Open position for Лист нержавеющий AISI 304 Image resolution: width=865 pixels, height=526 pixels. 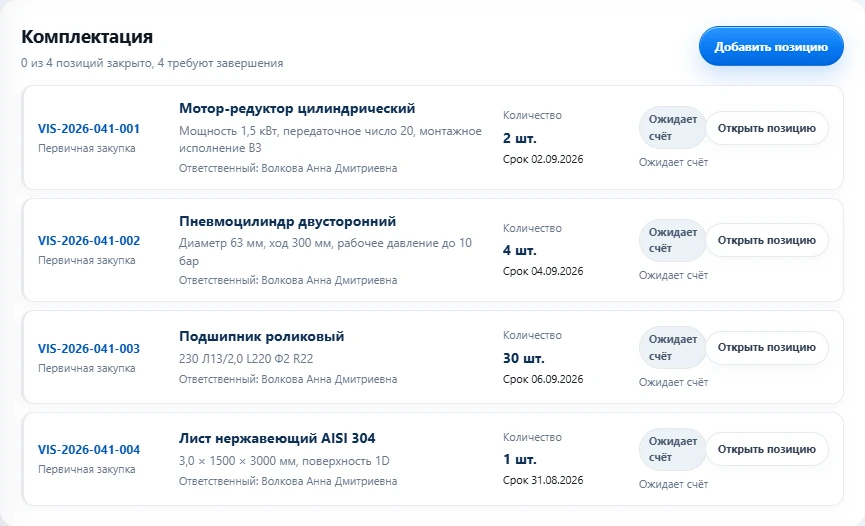click(x=766, y=449)
